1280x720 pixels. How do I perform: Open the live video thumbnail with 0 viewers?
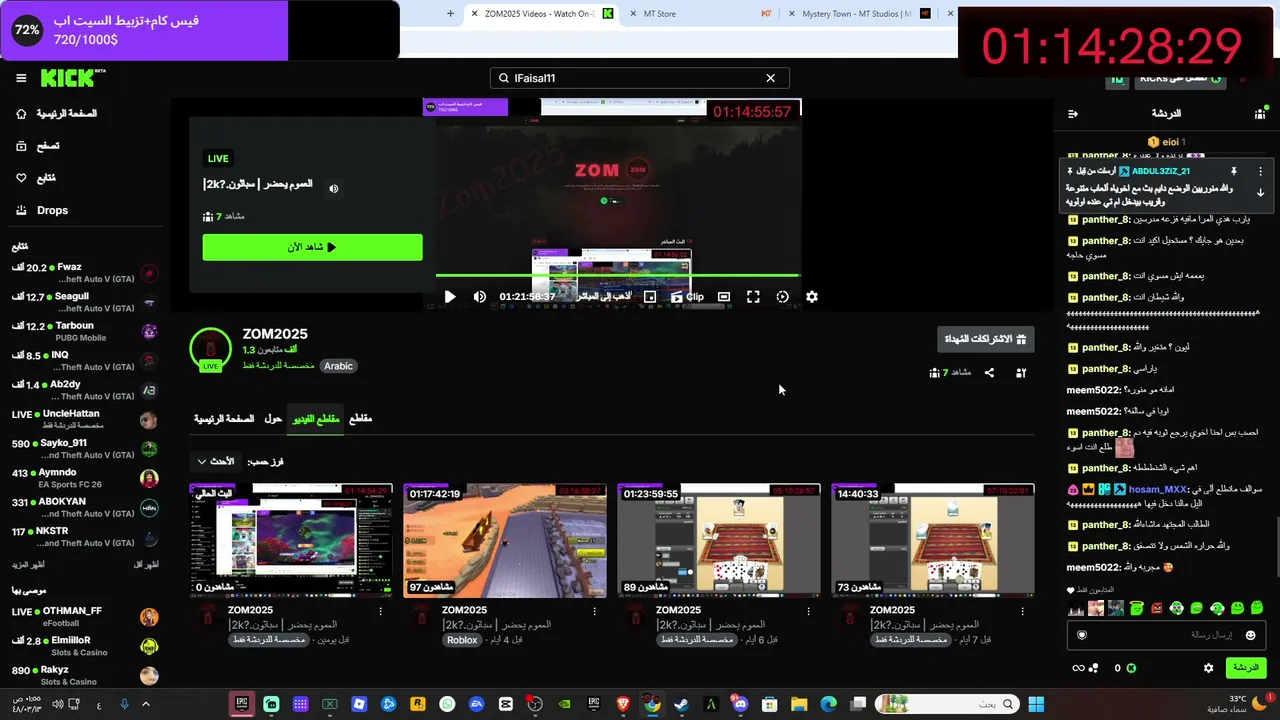pyautogui.click(x=291, y=541)
